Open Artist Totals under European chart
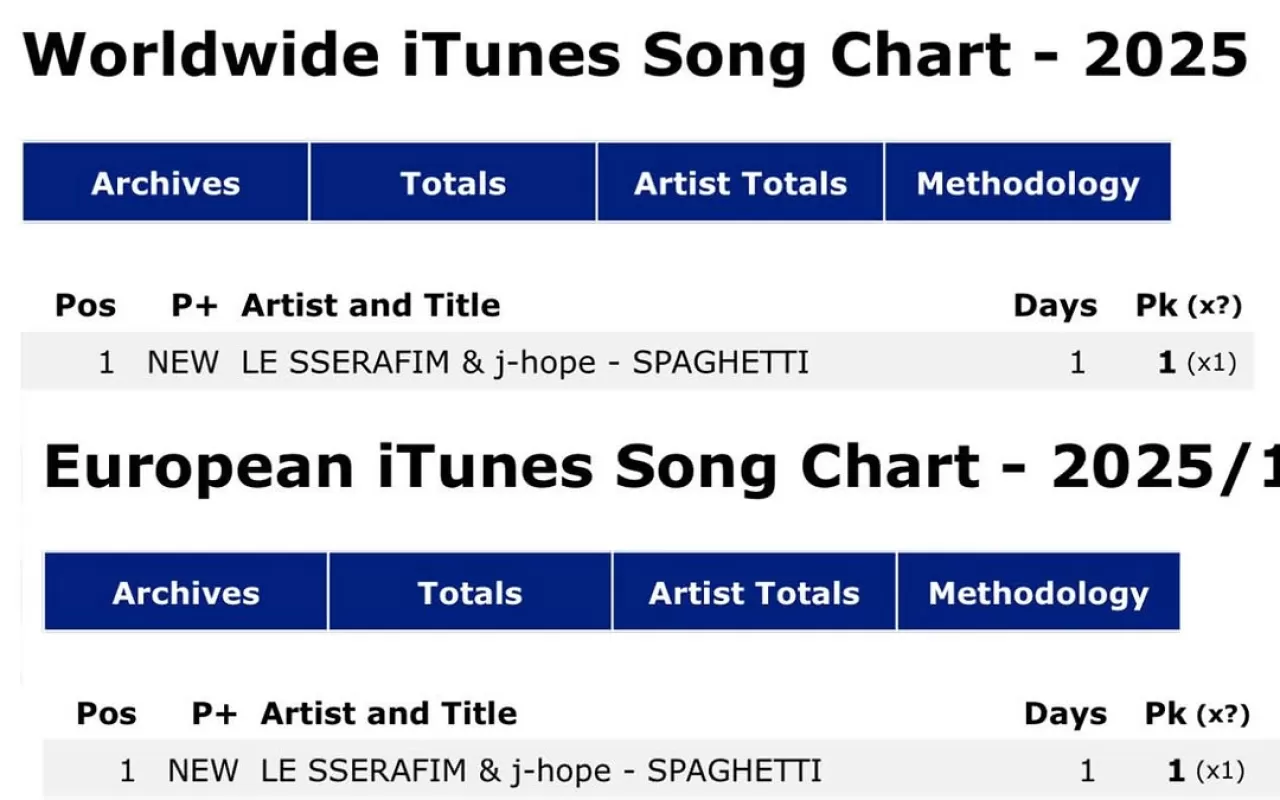 pos(754,592)
